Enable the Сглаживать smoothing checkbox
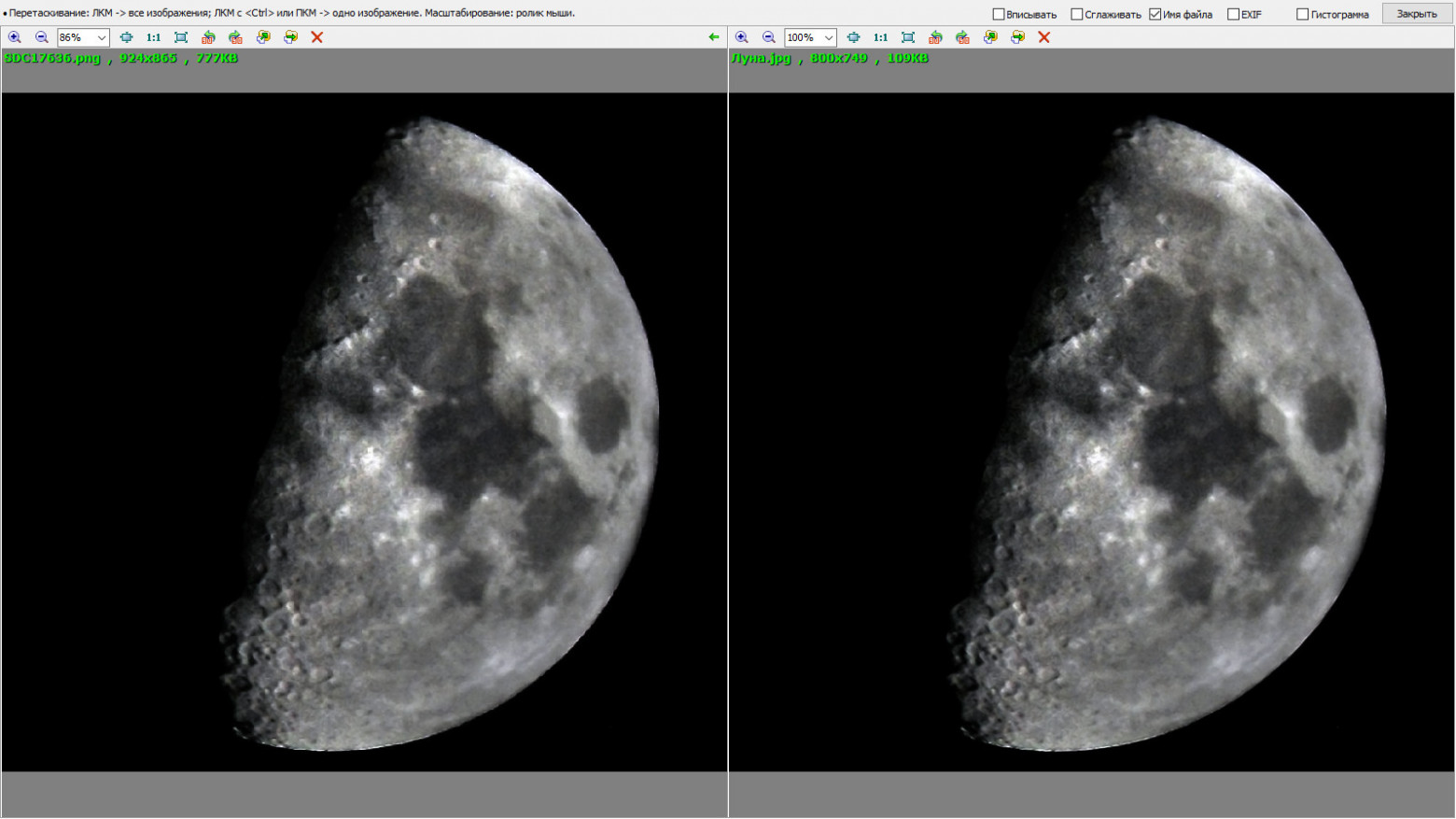 1077,14
